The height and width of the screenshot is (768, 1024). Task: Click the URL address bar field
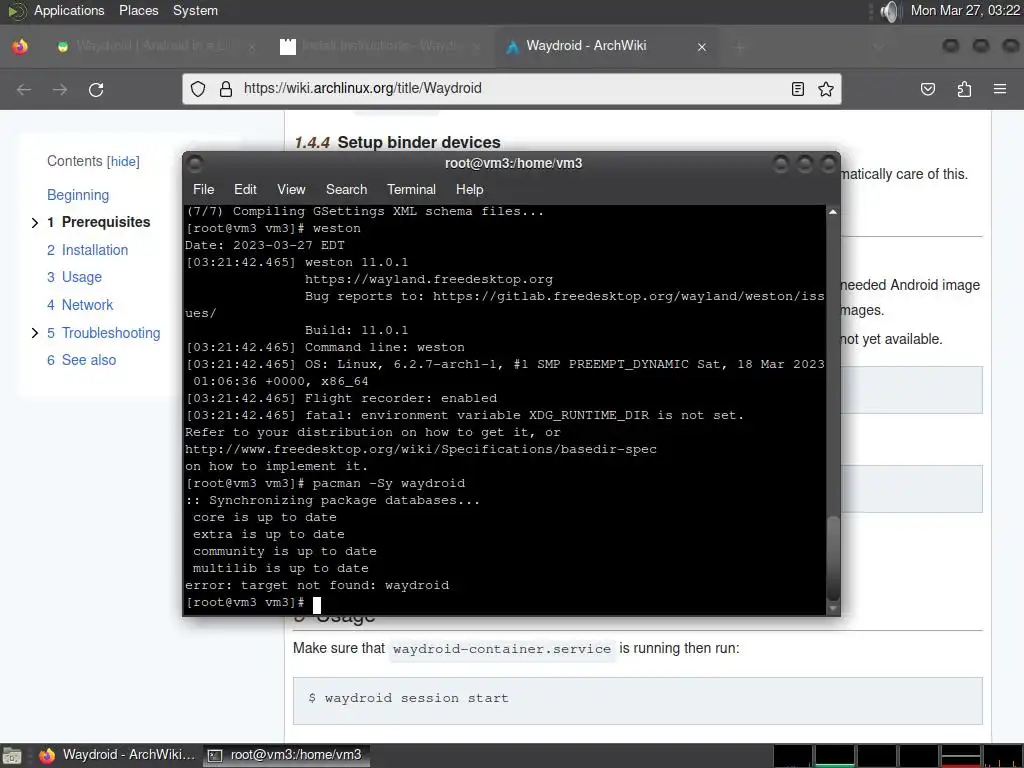(x=511, y=89)
